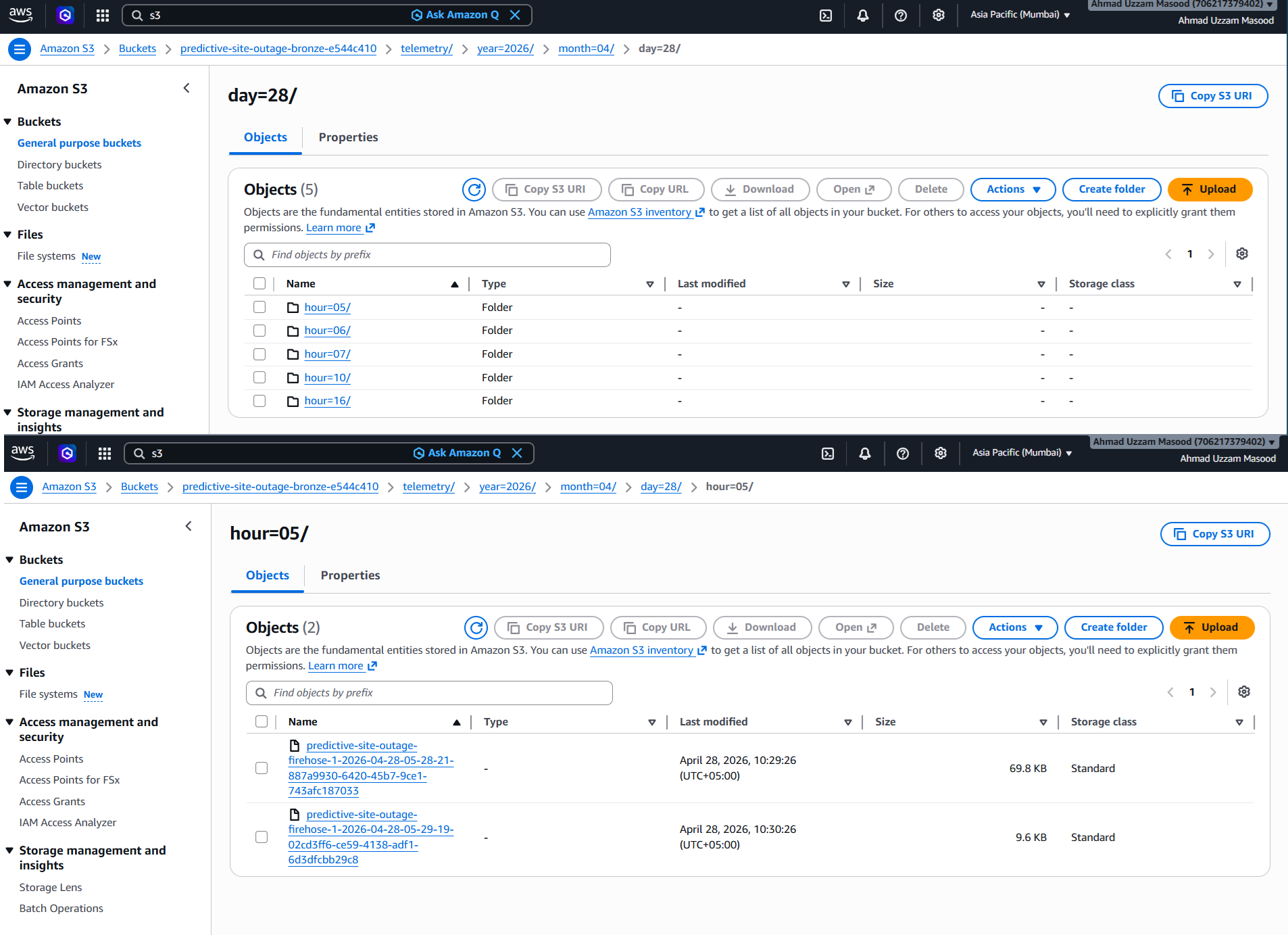Image resolution: width=1288 pixels, height=935 pixels.
Task: Open Storage Lens in hour=05/ sidebar
Action: [51, 887]
